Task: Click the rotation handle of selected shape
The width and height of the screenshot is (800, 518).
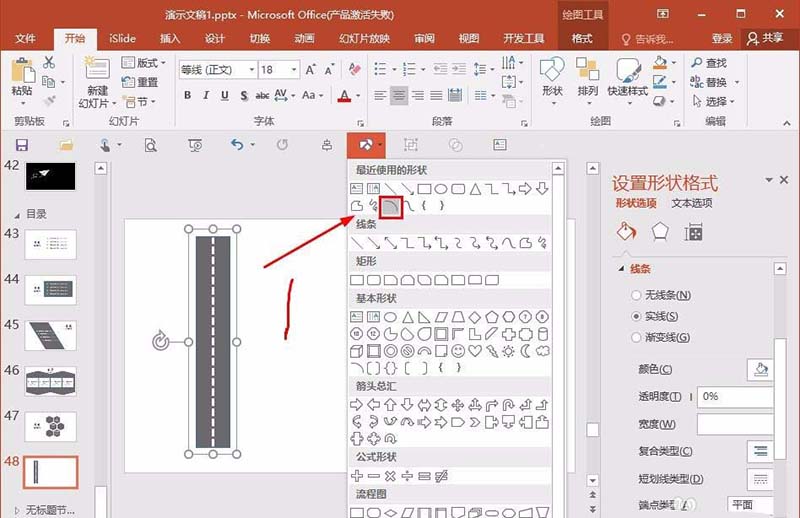Action: (x=161, y=341)
